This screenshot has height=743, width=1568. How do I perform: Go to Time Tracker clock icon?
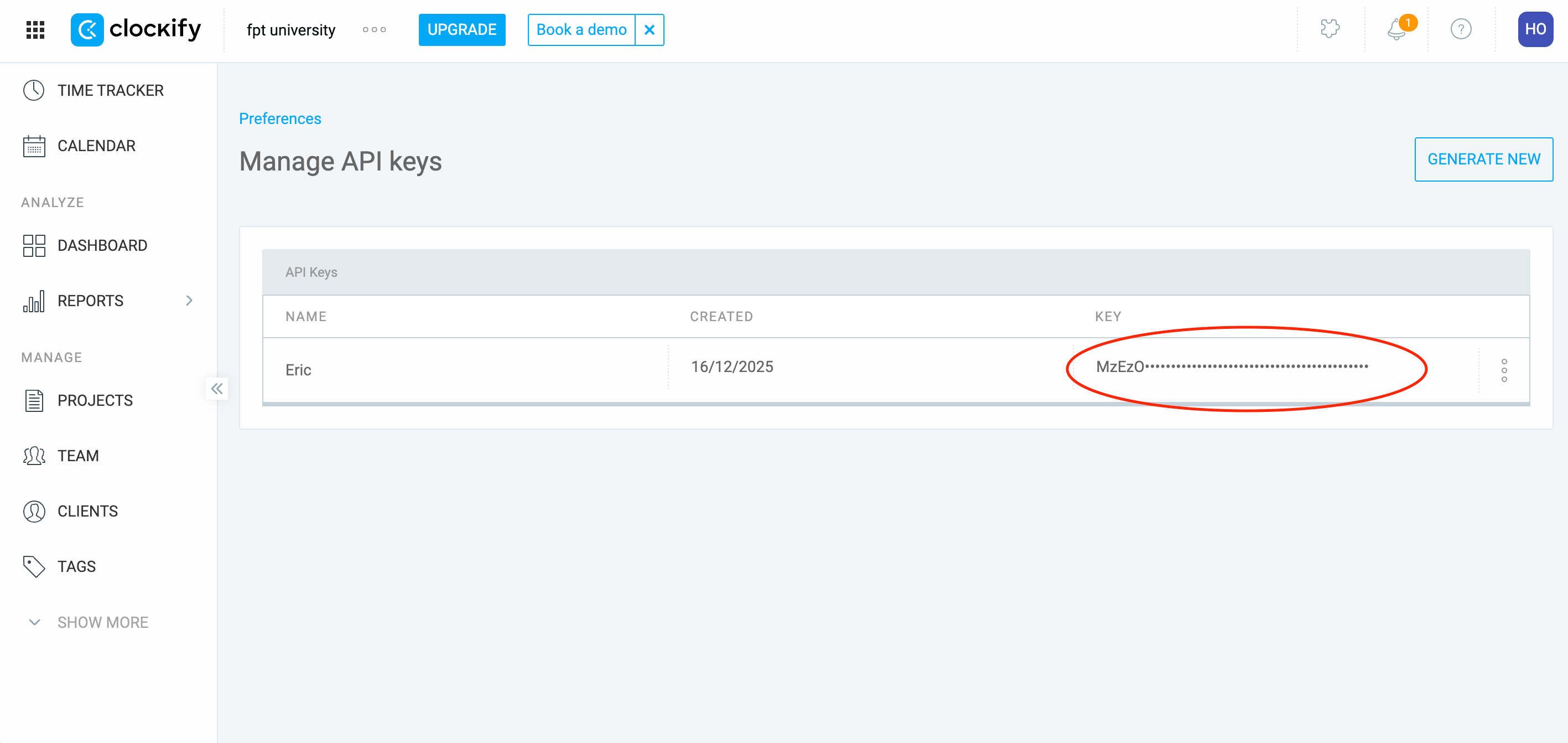[x=34, y=90]
